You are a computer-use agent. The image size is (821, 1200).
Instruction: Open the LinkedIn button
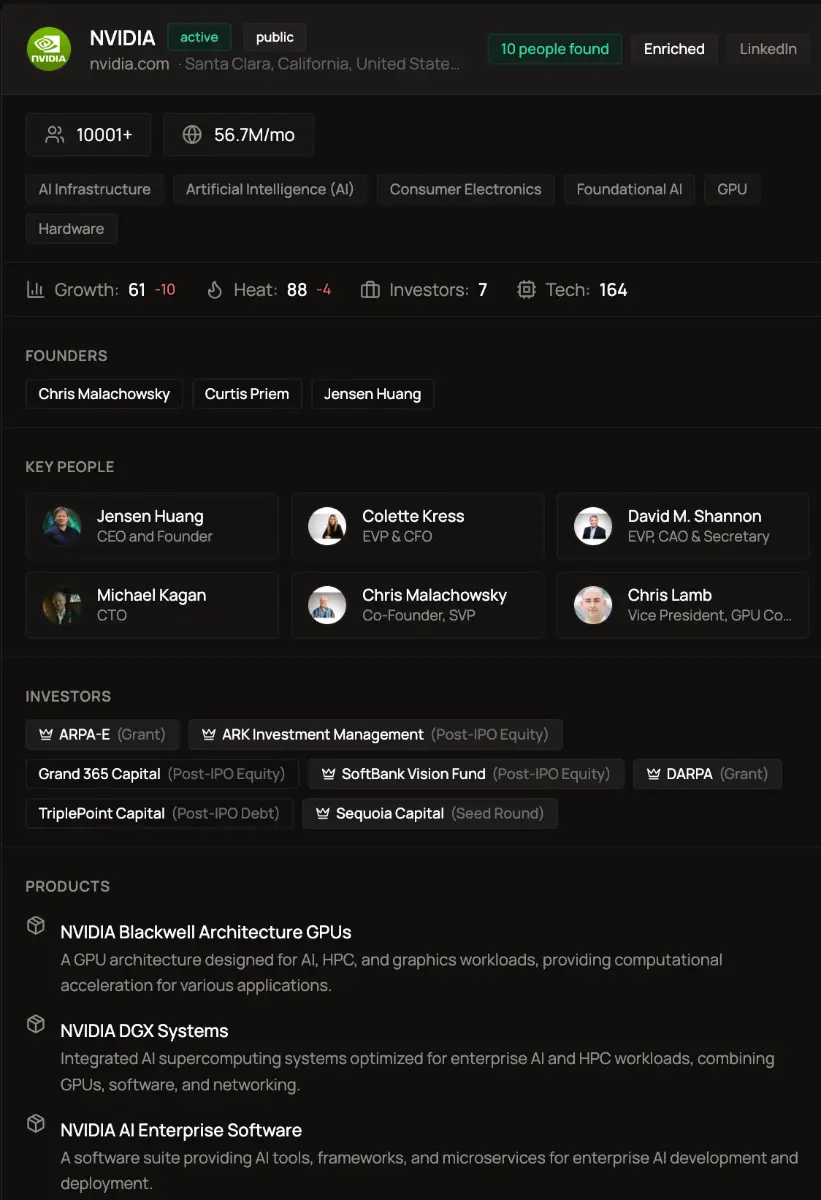[768, 48]
